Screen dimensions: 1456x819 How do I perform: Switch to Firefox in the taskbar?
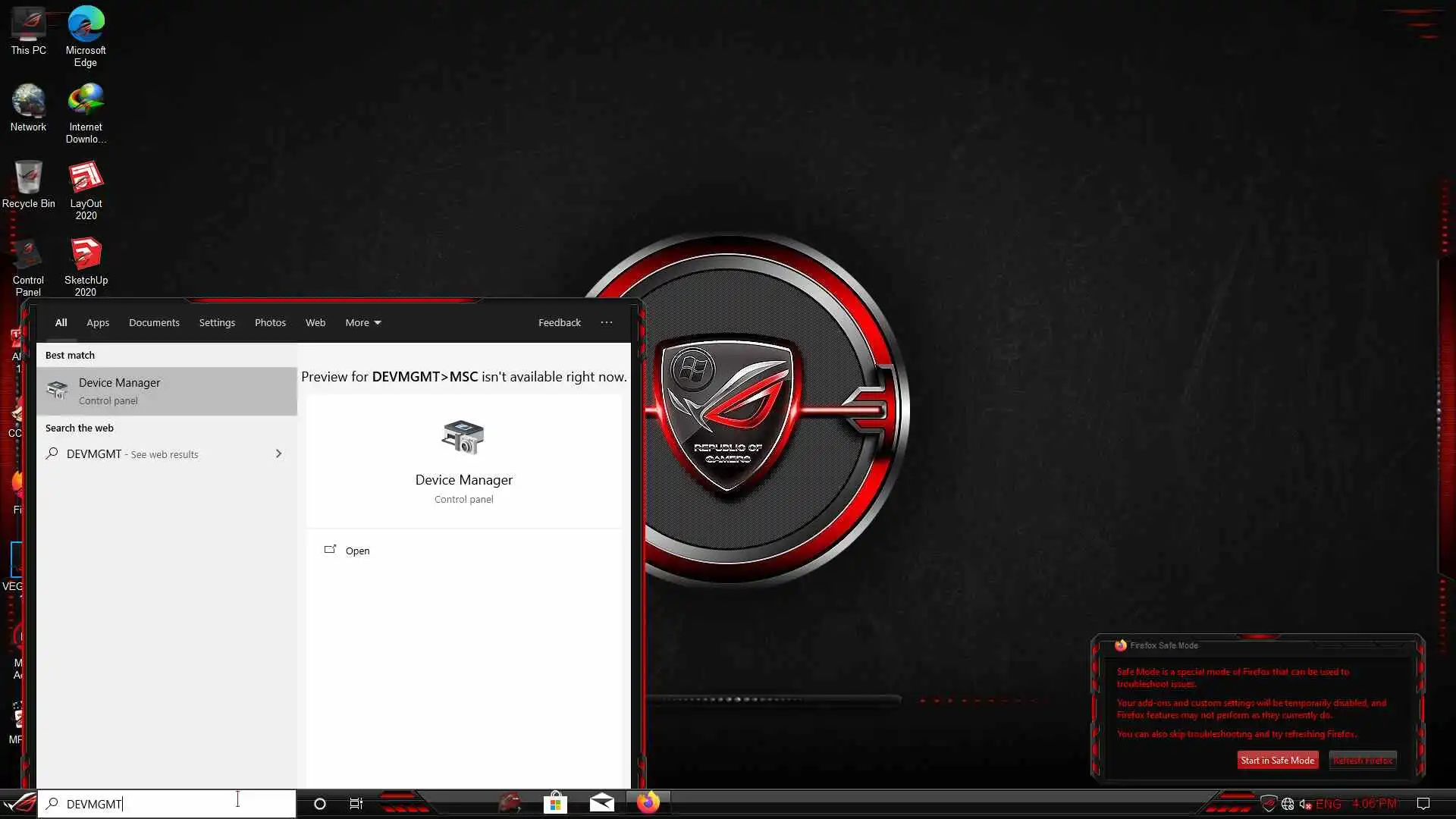(x=648, y=802)
